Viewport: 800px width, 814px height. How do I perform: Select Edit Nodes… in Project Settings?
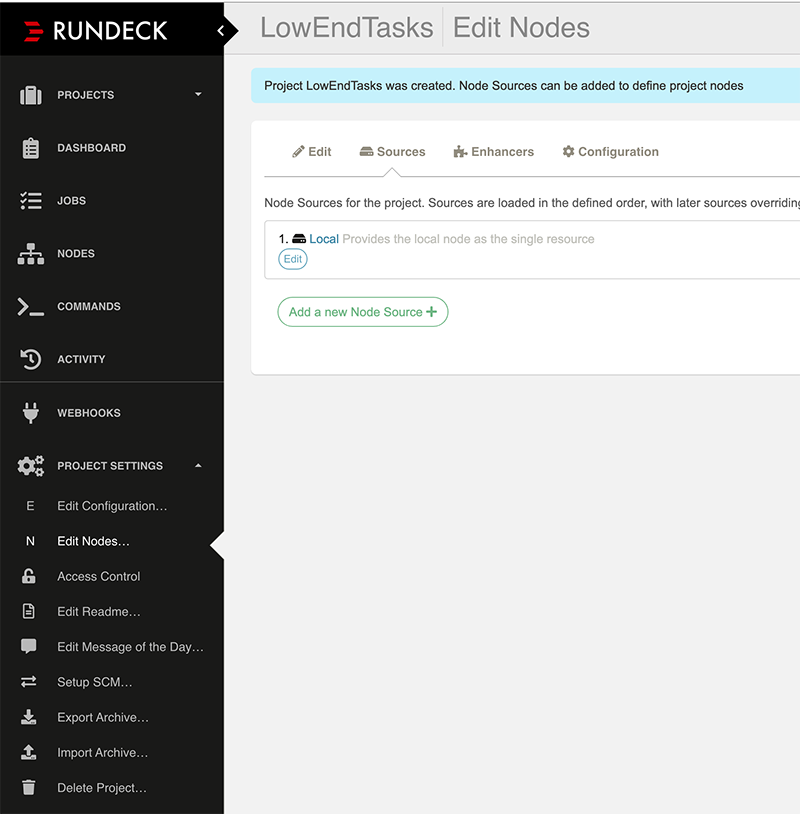(x=93, y=541)
